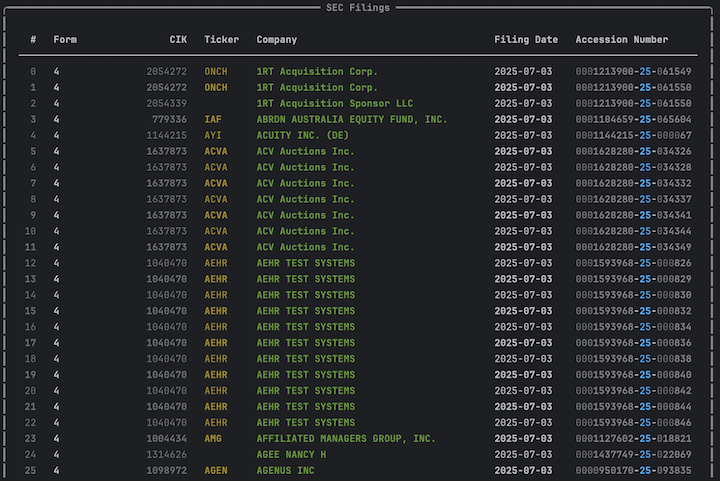
Task: Click accession number 0001593968-25-000826
Action: click(x=633, y=263)
